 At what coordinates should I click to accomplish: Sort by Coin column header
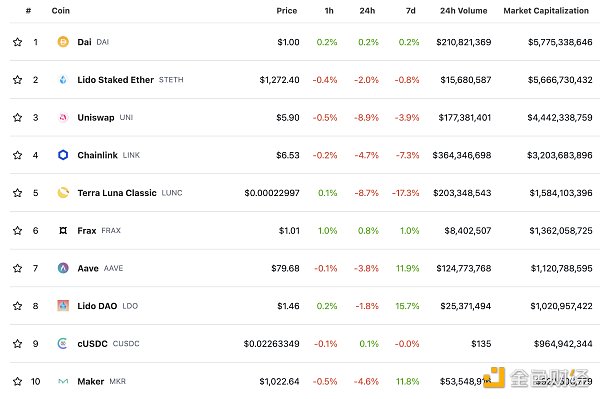(x=60, y=11)
